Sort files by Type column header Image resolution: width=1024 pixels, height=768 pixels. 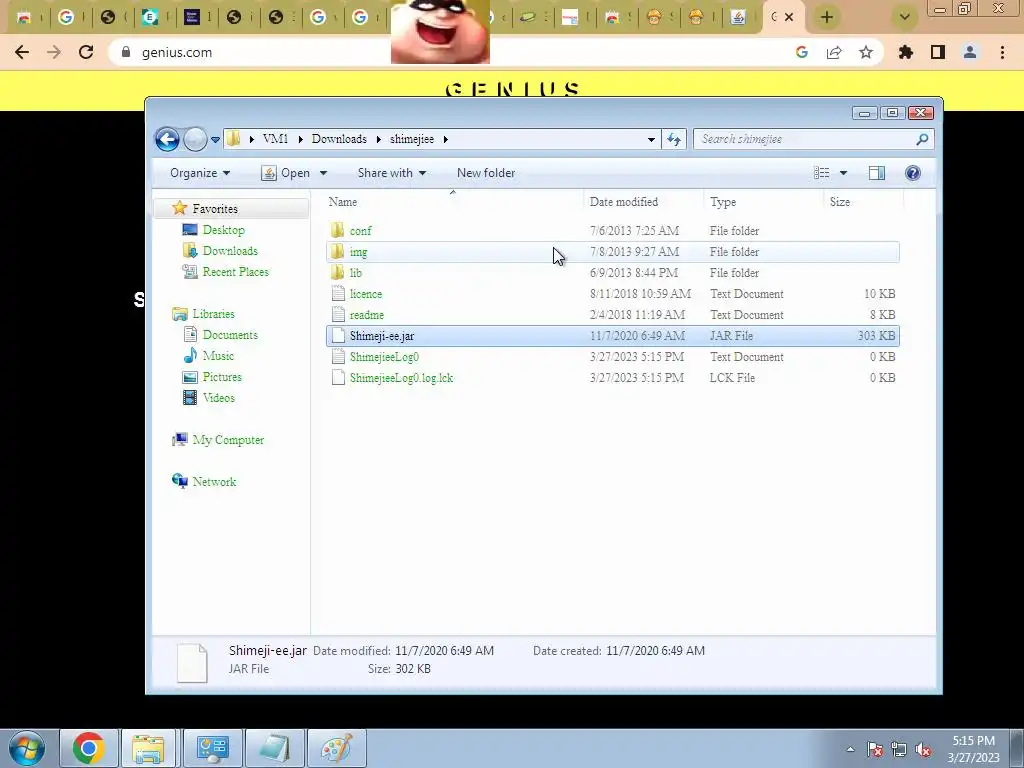[x=723, y=202]
